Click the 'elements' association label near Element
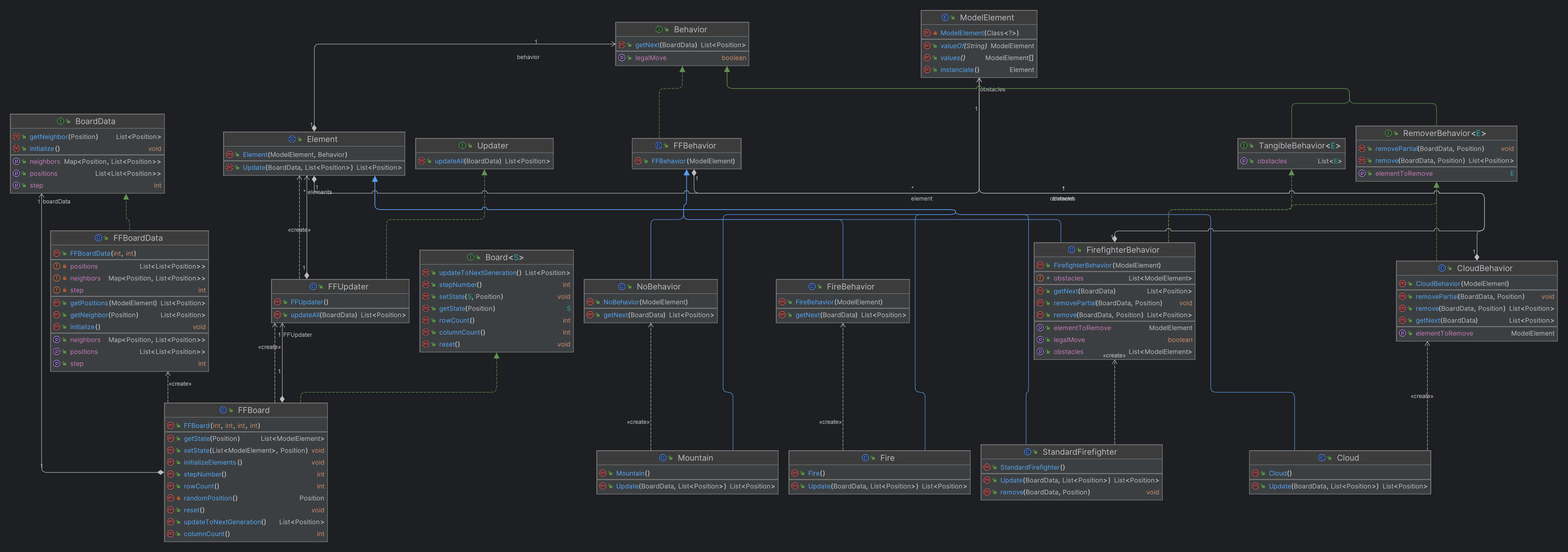This screenshot has width=1568, height=552. [x=320, y=192]
